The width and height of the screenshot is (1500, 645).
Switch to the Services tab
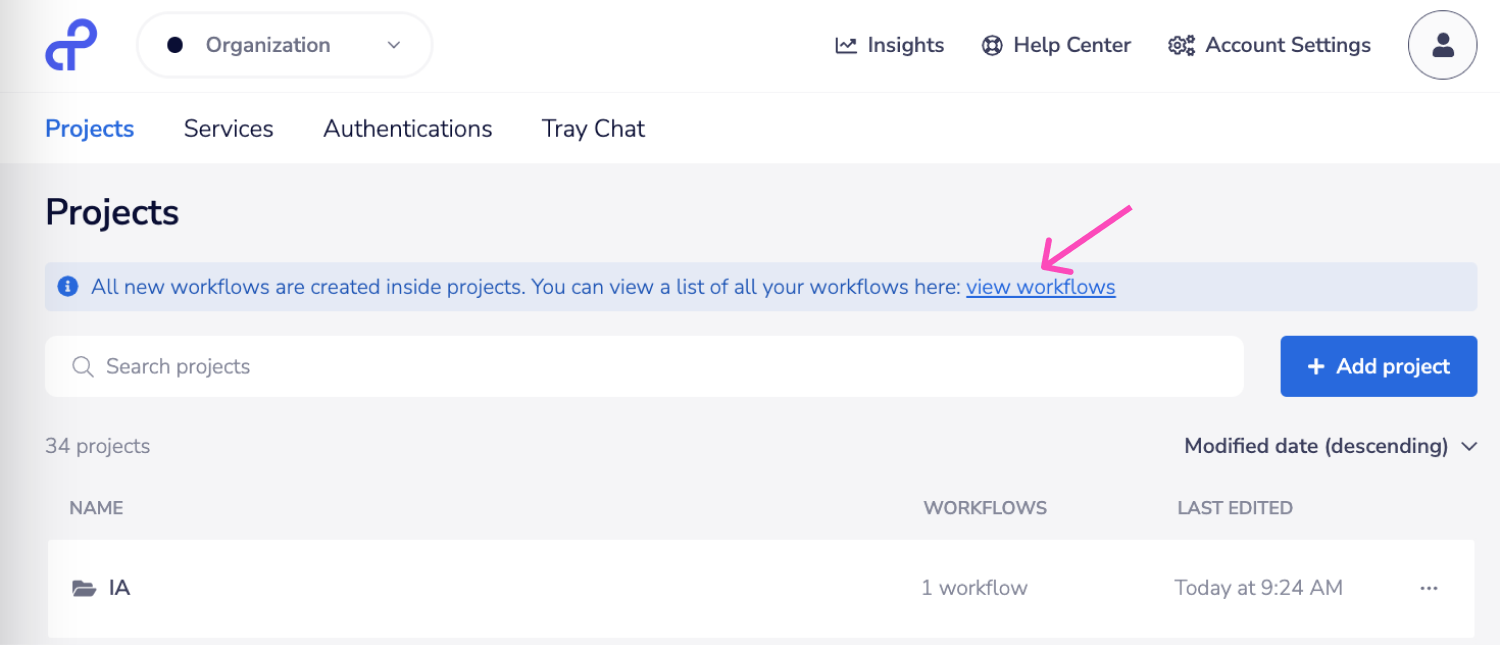[x=228, y=128]
